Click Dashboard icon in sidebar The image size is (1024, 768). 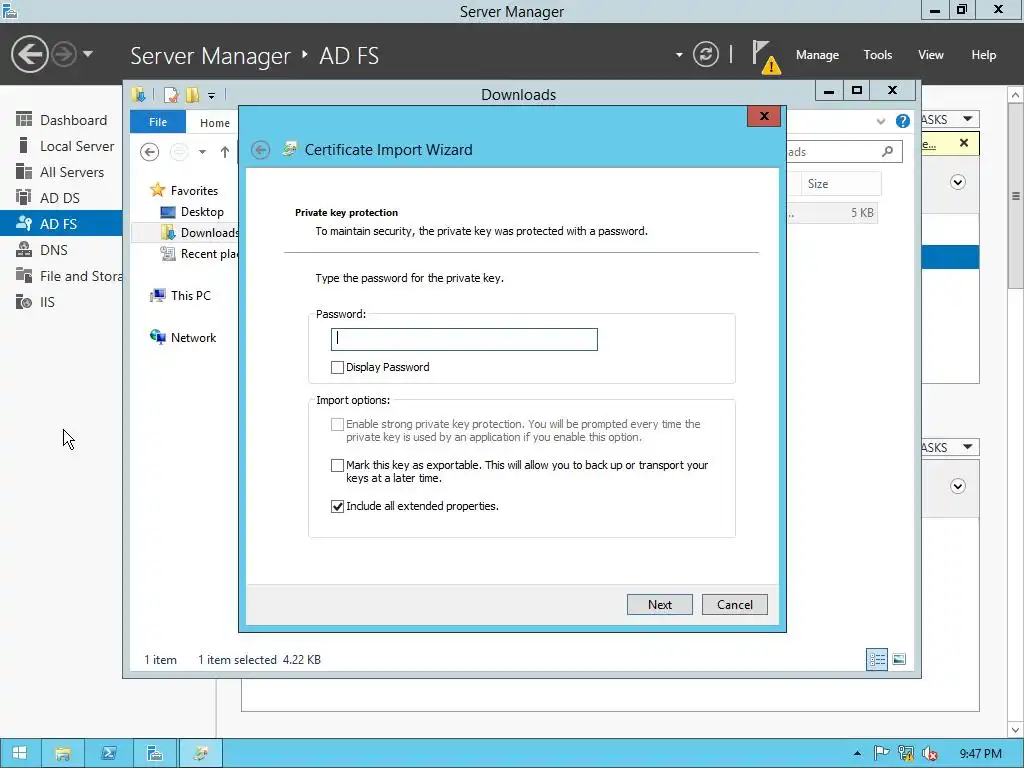point(24,120)
